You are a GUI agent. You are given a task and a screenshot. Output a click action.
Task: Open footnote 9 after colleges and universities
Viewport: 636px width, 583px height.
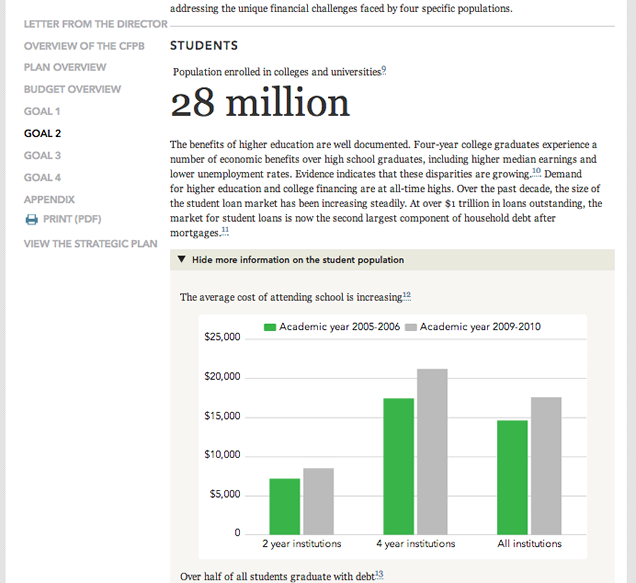(384, 70)
